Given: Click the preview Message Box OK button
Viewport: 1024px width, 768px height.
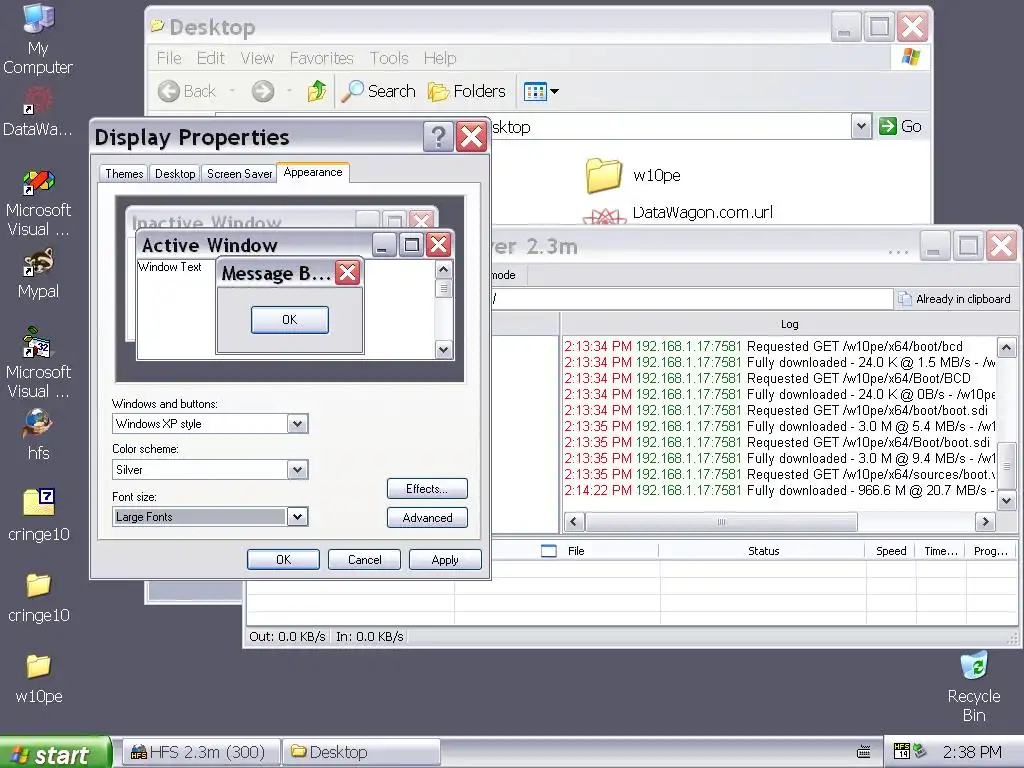Looking at the screenshot, I should [x=289, y=319].
